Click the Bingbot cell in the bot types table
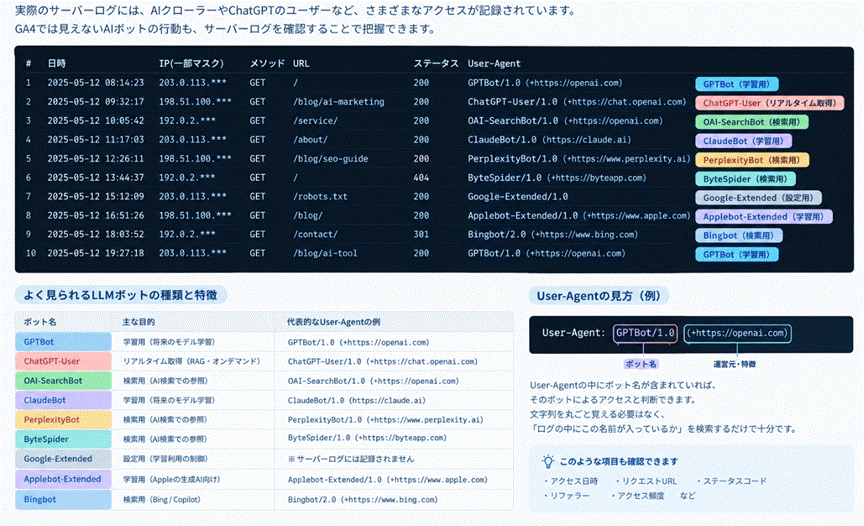Screen dimensions: 864x526 [63, 500]
